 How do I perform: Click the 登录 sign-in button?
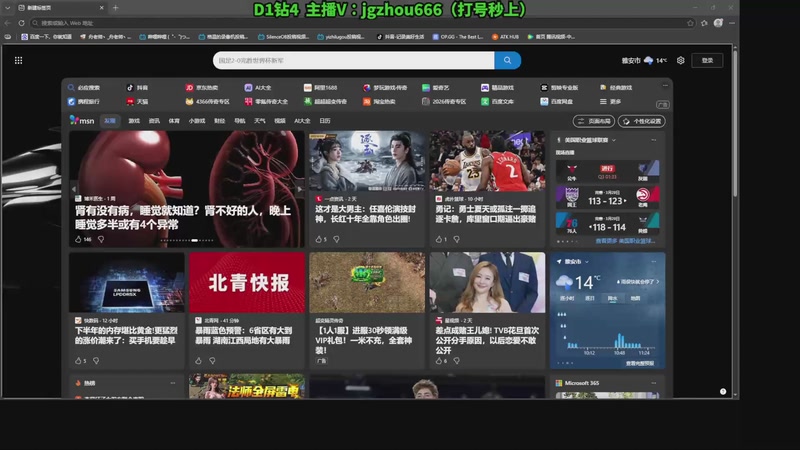[707, 60]
